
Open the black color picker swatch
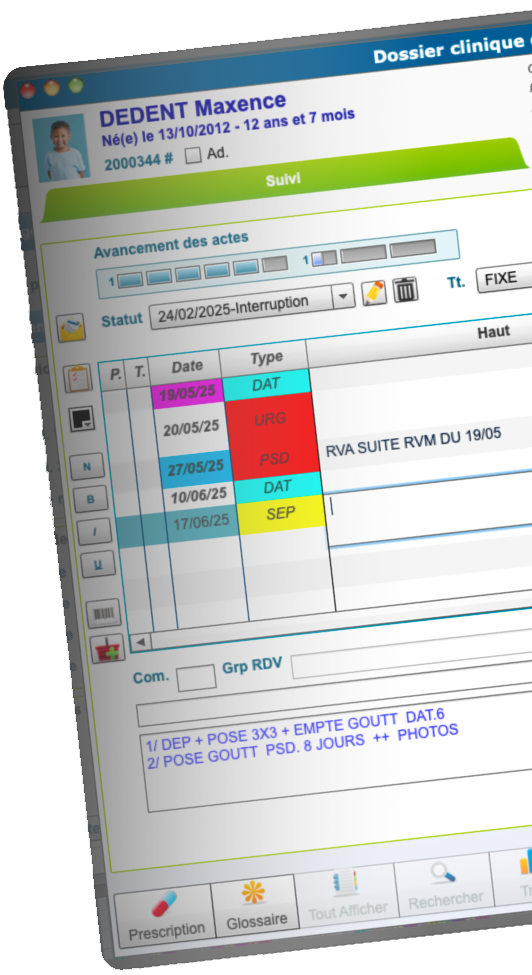[81, 418]
